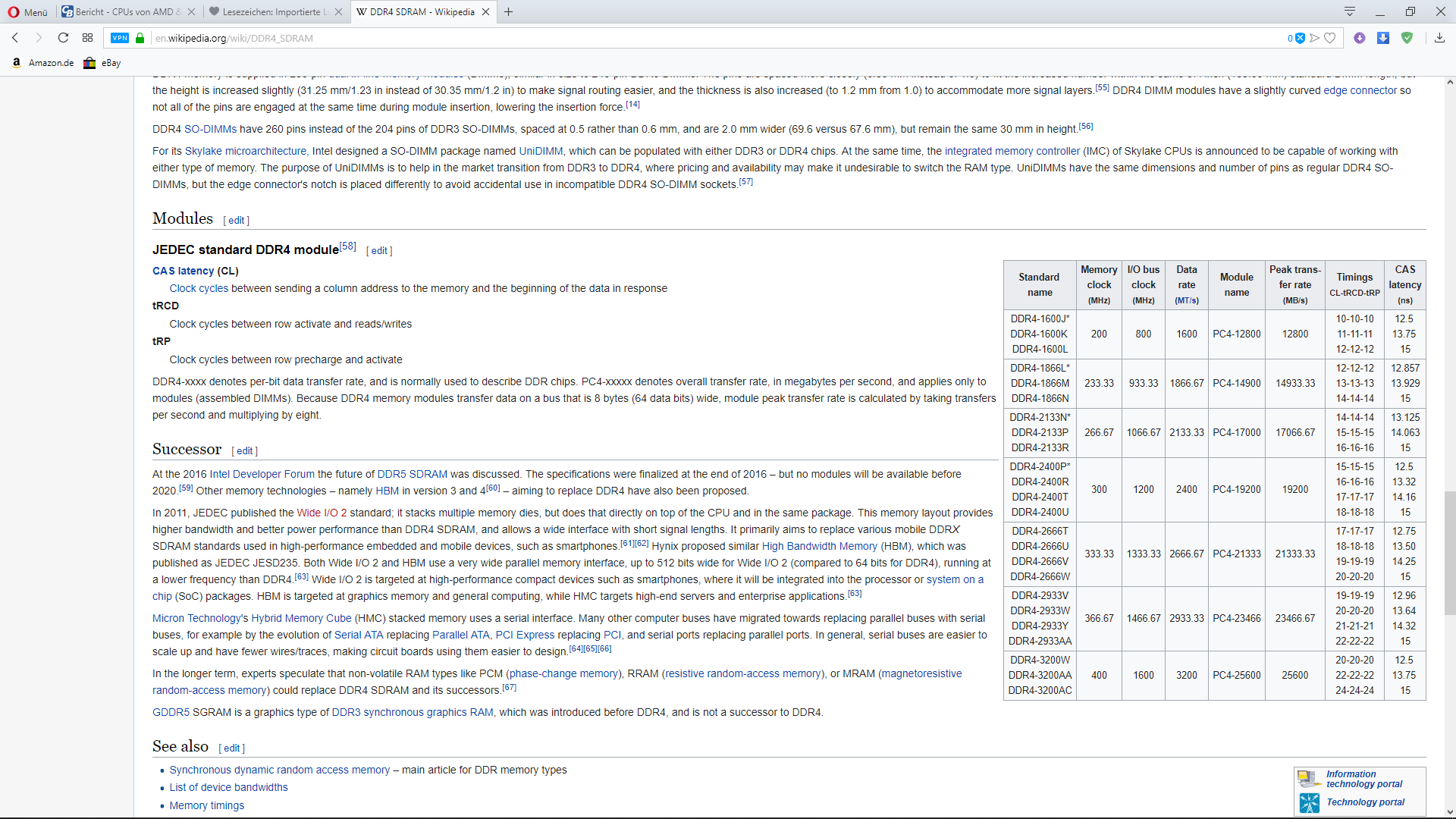Open the blue download extension icon
This screenshot has width=1456, height=819.
[x=1383, y=38]
